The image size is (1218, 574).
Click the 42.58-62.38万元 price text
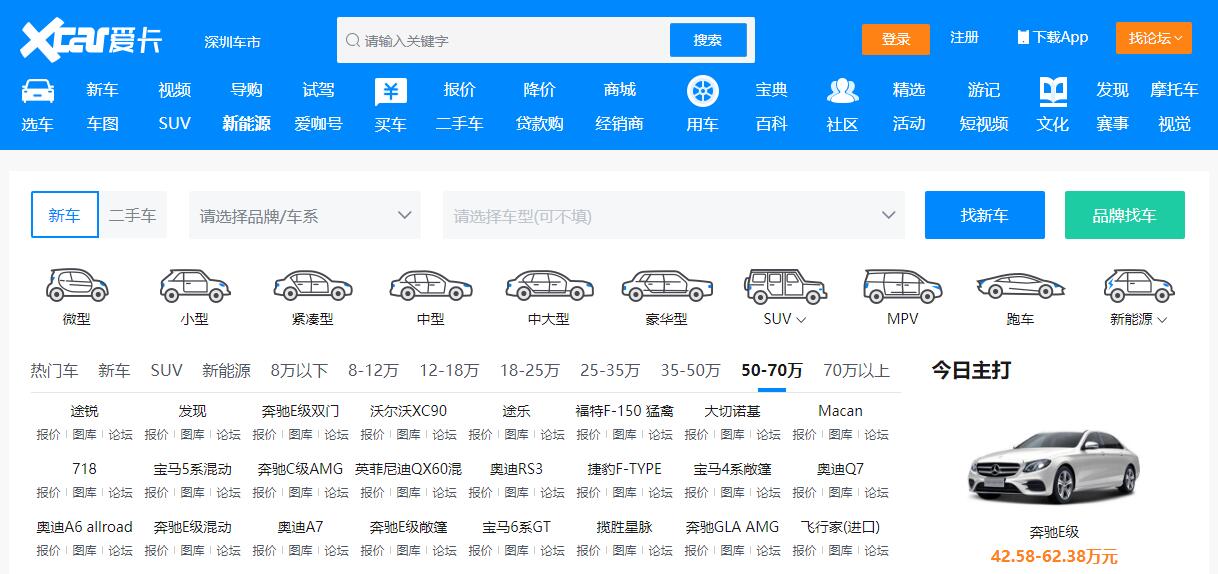coord(1054,556)
